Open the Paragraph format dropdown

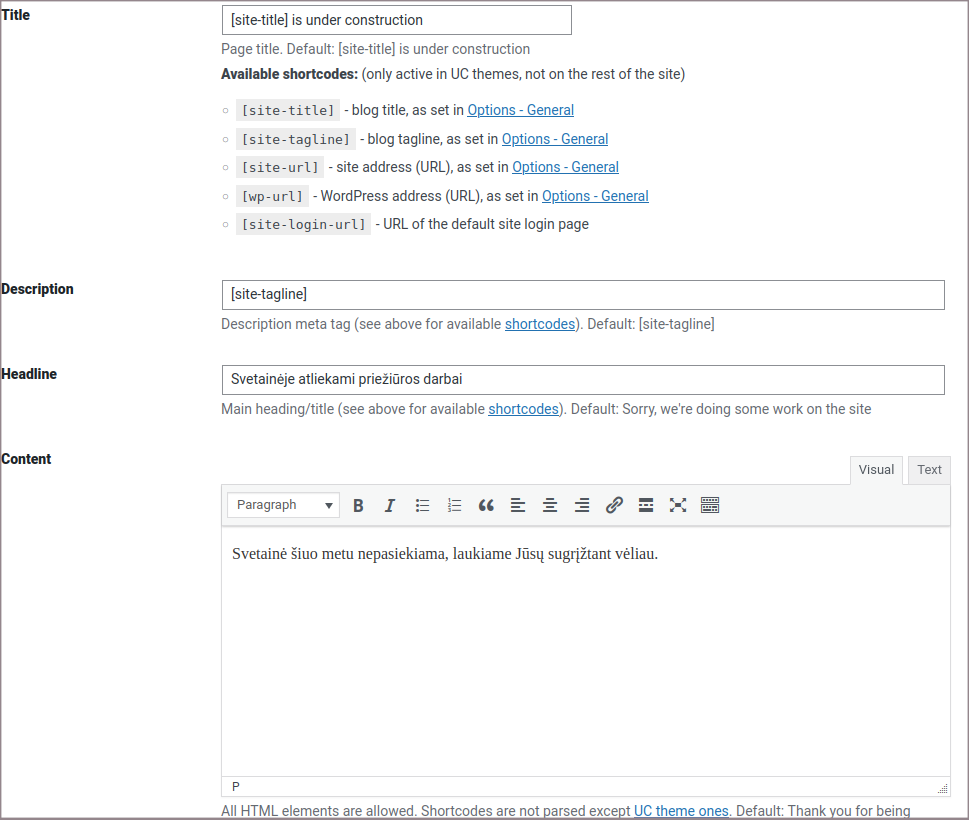pos(284,506)
